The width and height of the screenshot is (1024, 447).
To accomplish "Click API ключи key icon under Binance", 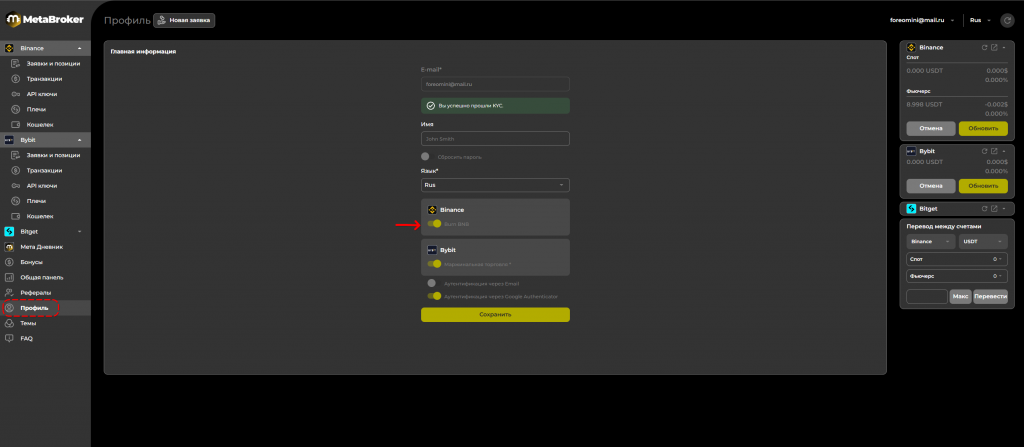I will point(14,94).
